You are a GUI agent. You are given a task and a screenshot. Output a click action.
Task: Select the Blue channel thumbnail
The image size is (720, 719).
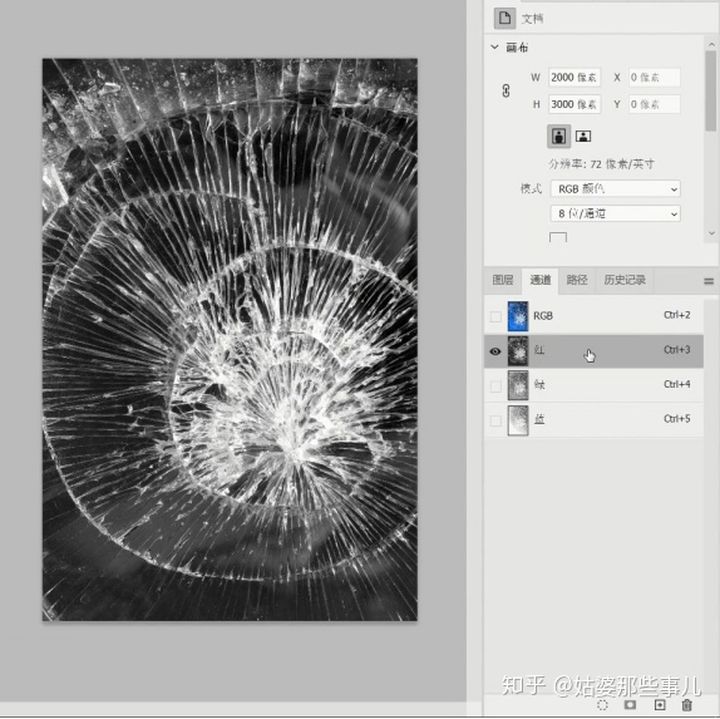tap(518, 420)
